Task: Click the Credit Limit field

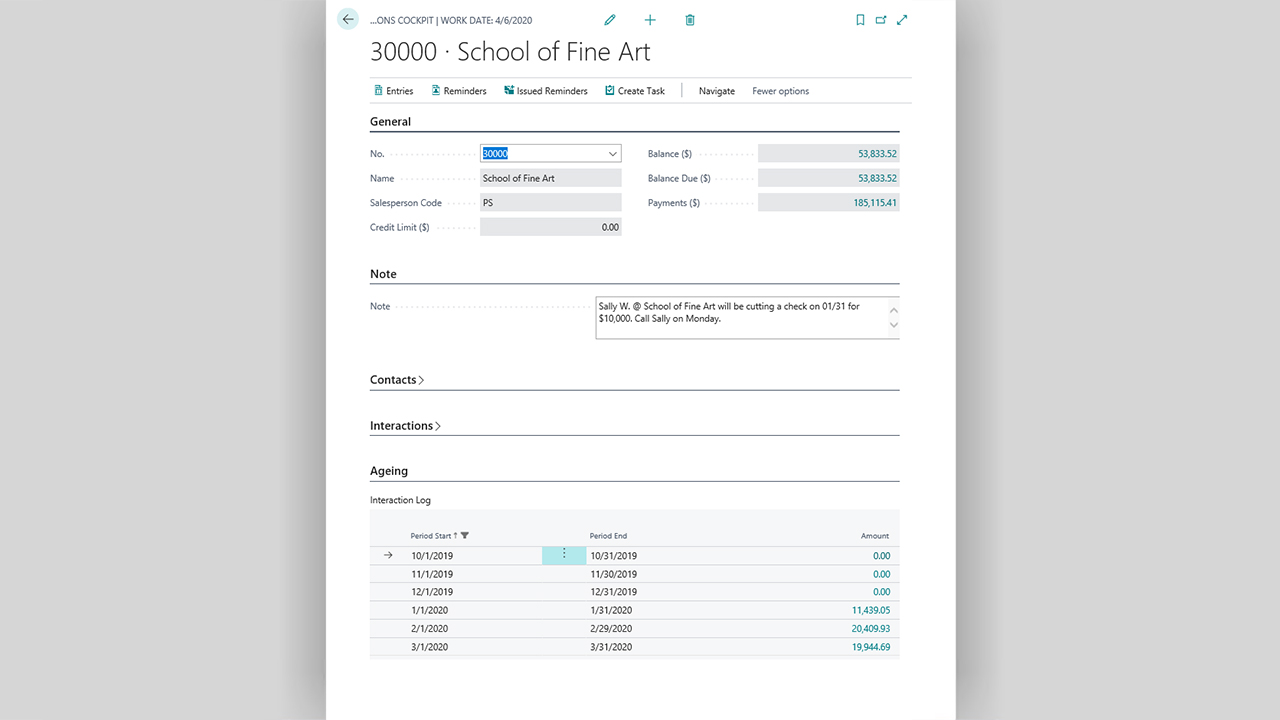Action: click(551, 227)
